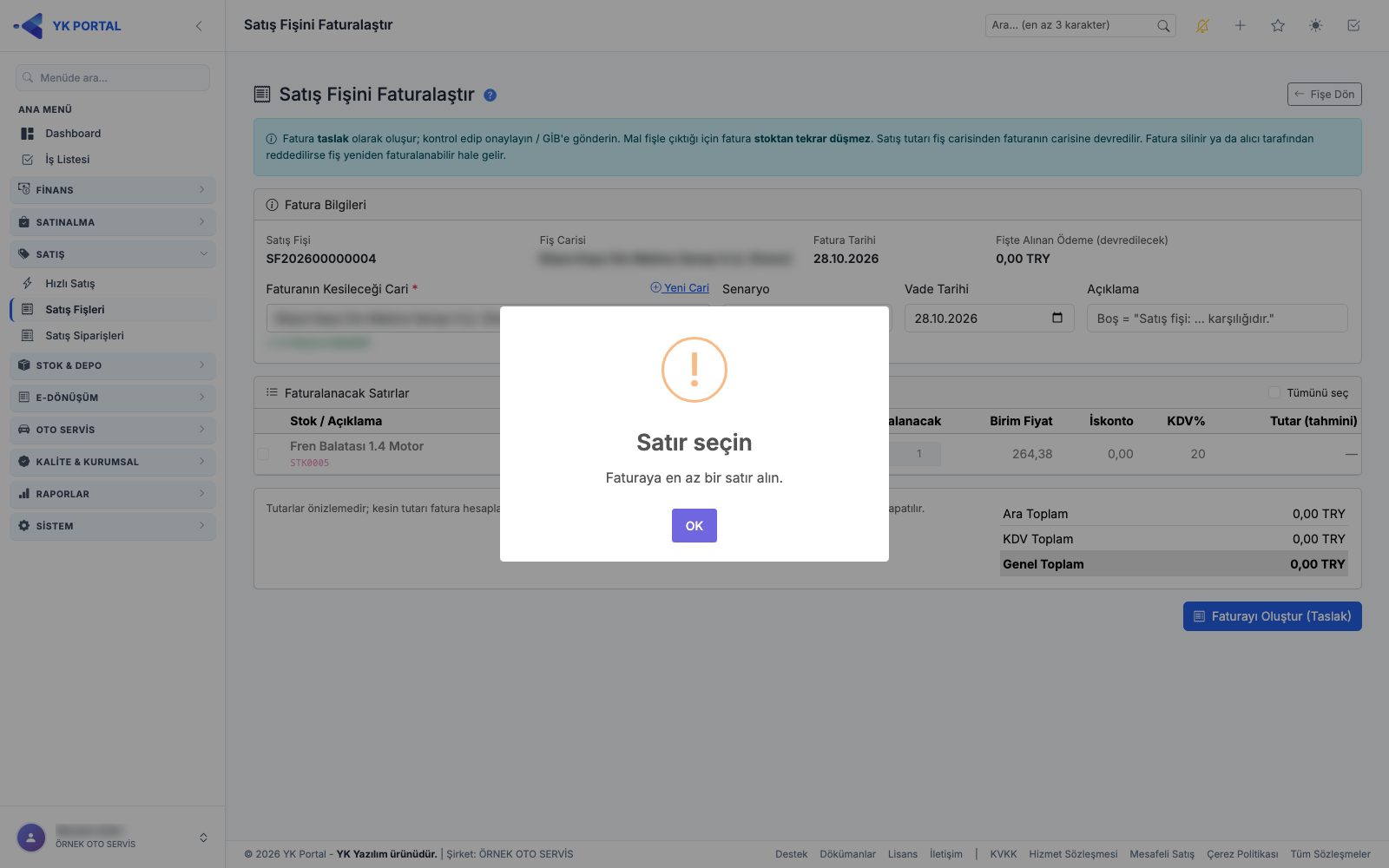The height and width of the screenshot is (868, 1389).
Task: Click the blue help question-mark icon
Action: [x=490, y=95]
